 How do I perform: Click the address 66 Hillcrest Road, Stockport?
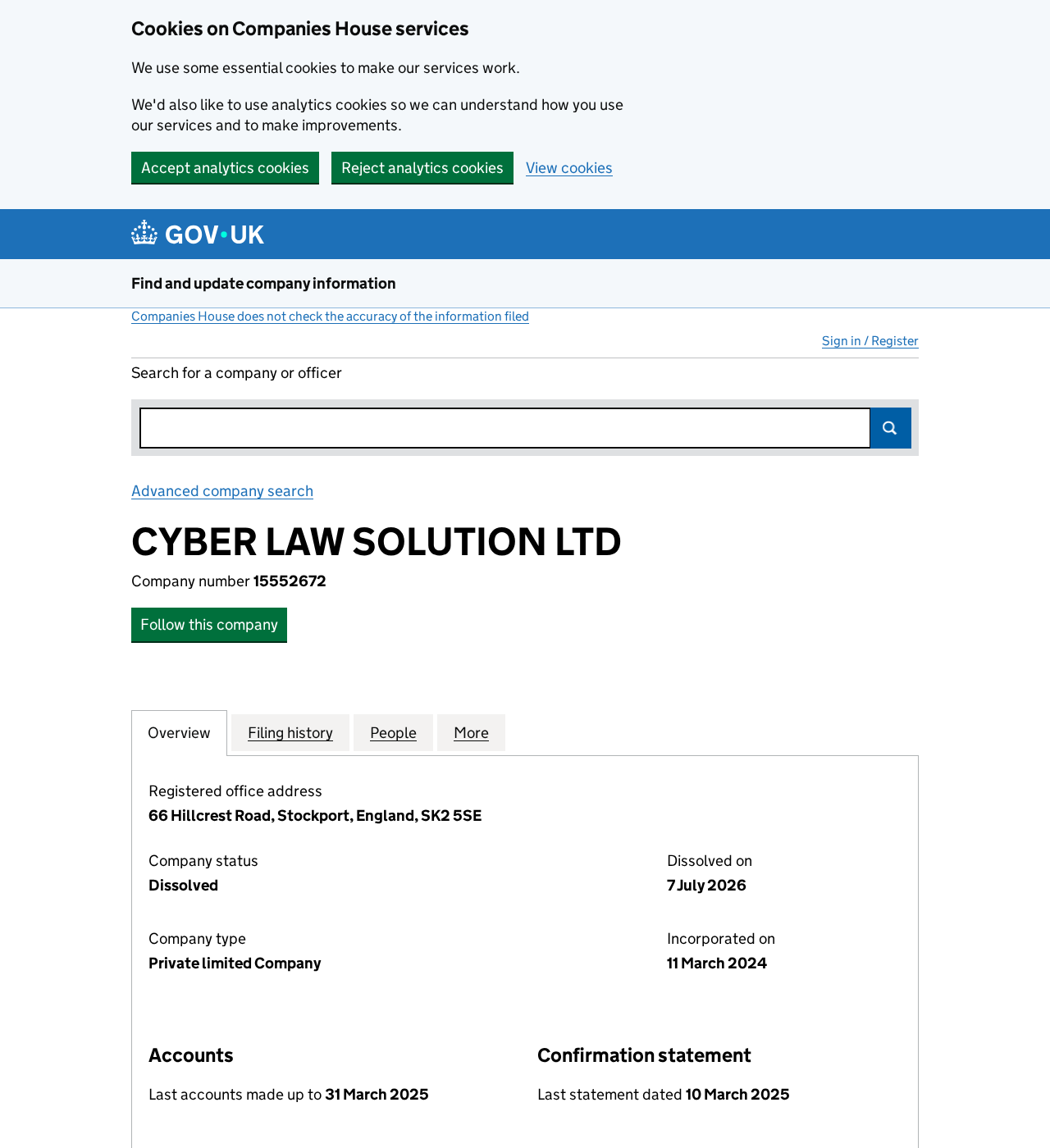click(x=315, y=816)
